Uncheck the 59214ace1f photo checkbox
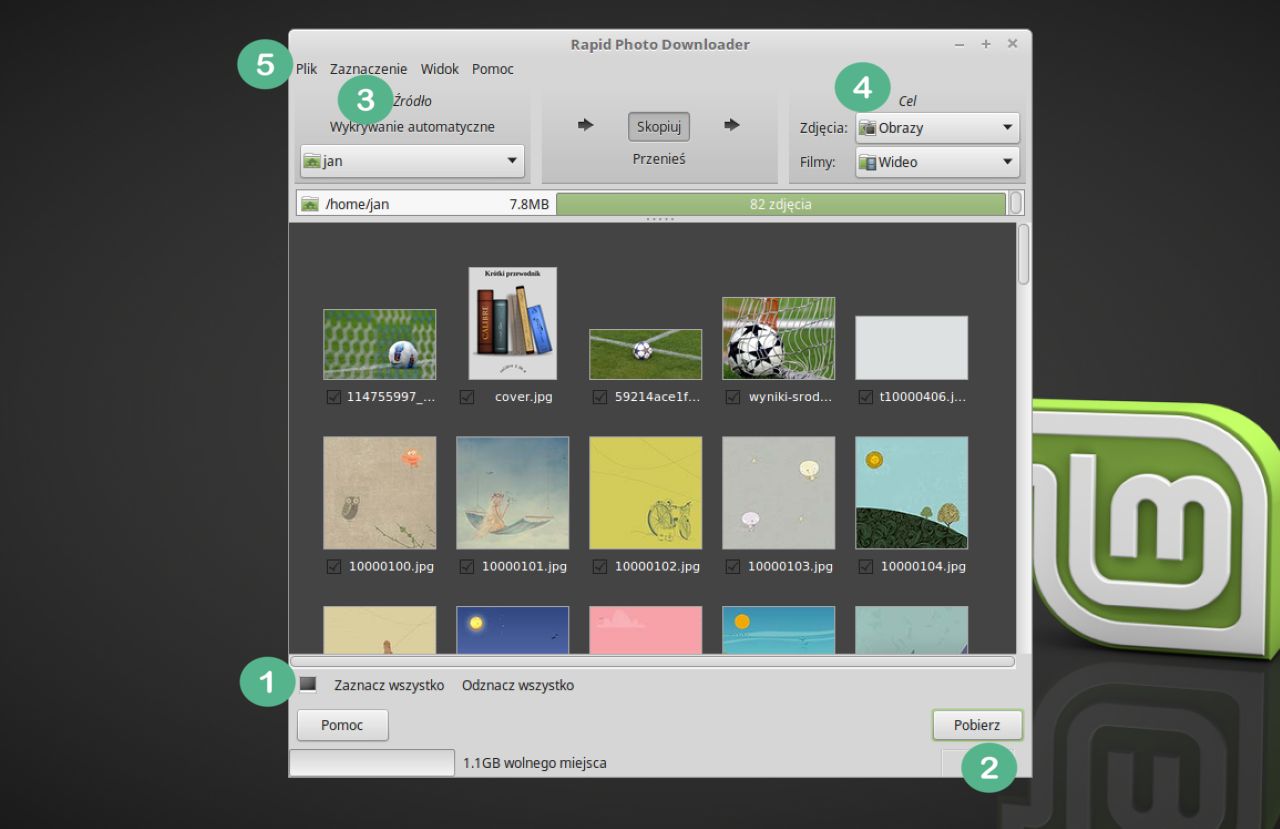This screenshot has height=829, width=1280. (x=600, y=397)
